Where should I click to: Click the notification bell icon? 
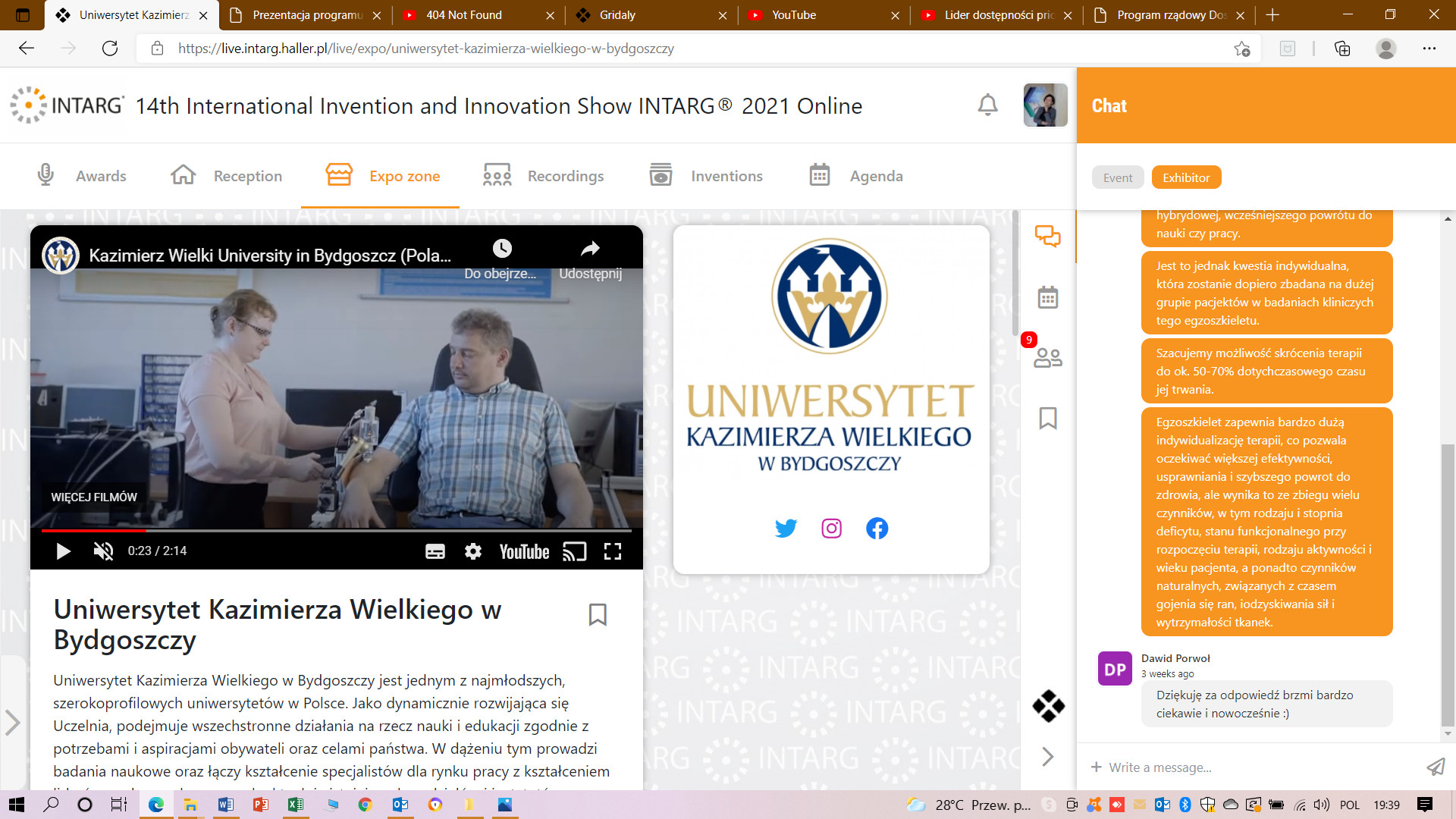coord(987,105)
